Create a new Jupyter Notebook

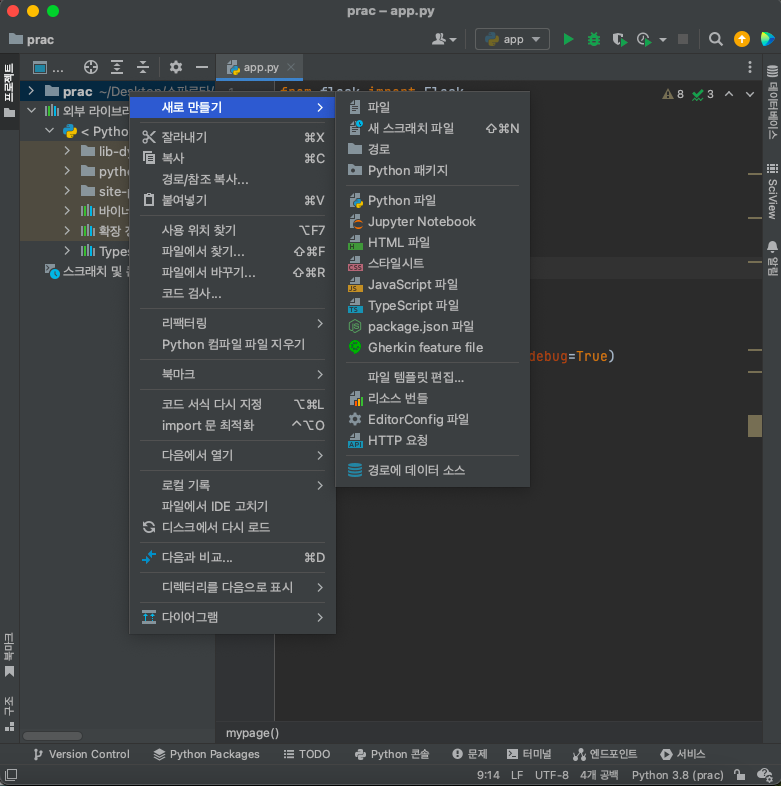[433, 222]
